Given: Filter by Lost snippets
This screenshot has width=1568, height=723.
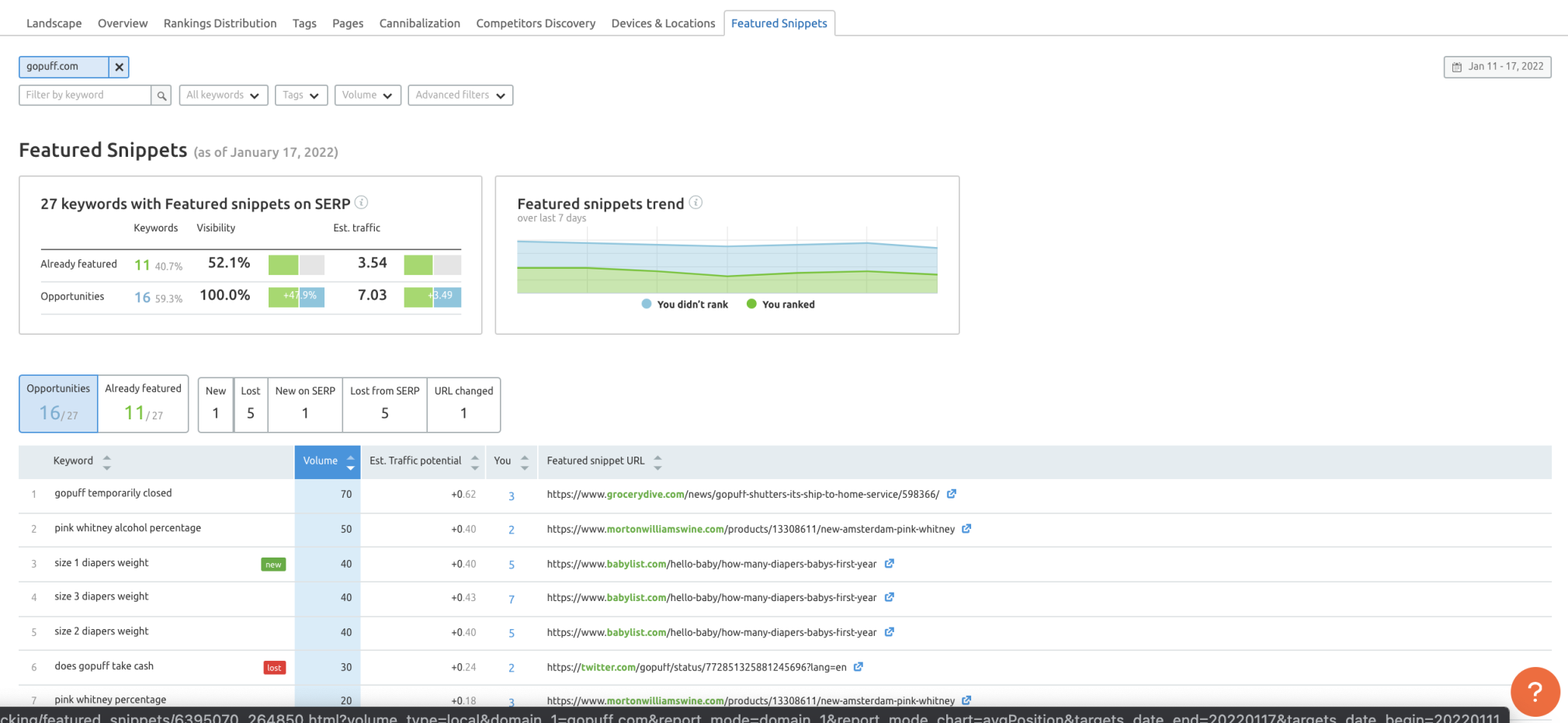Looking at the screenshot, I should tap(251, 405).
